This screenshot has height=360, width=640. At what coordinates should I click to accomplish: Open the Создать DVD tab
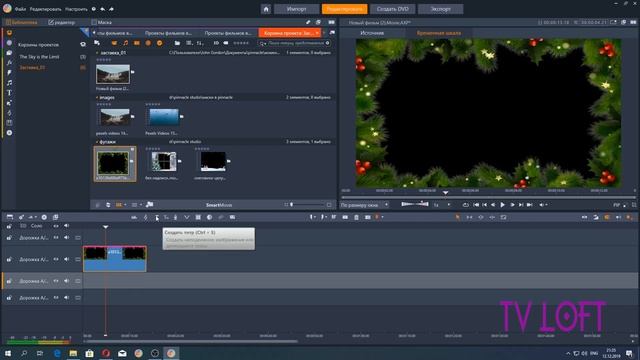pos(393,9)
